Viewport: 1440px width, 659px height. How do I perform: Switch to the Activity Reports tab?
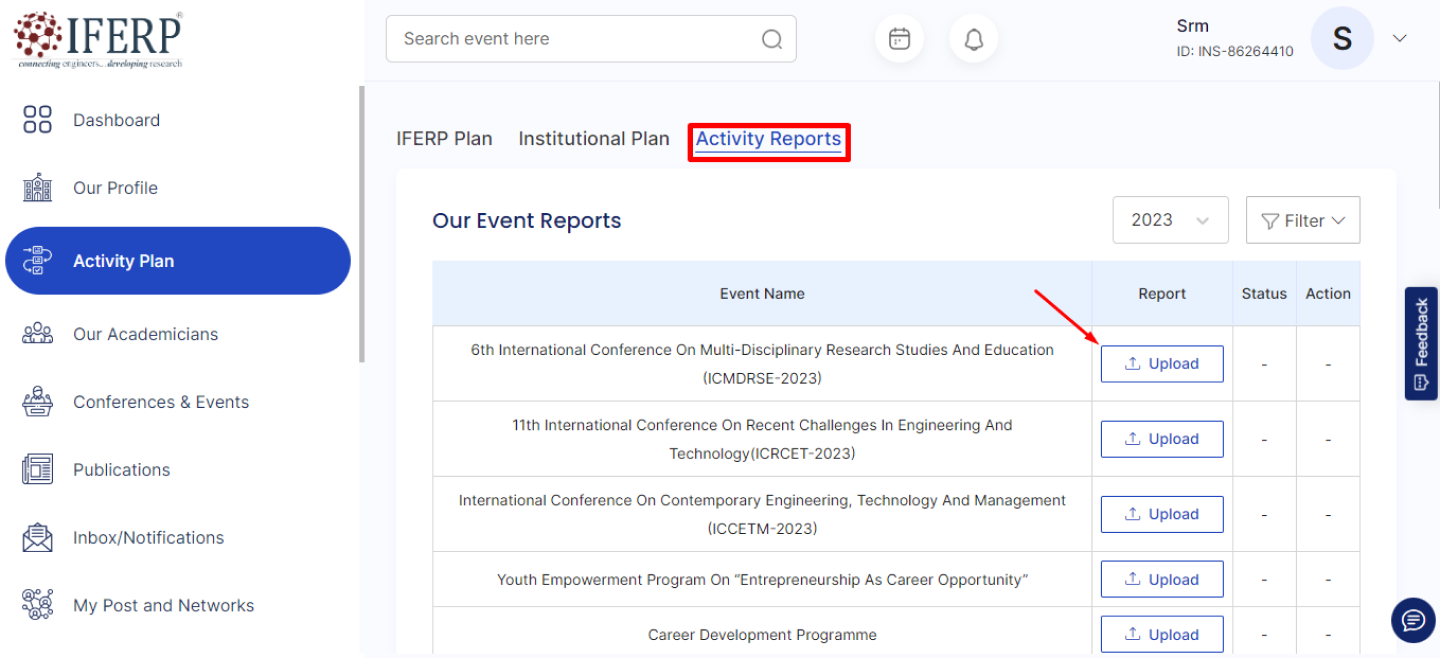pyautogui.click(x=768, y=139)
